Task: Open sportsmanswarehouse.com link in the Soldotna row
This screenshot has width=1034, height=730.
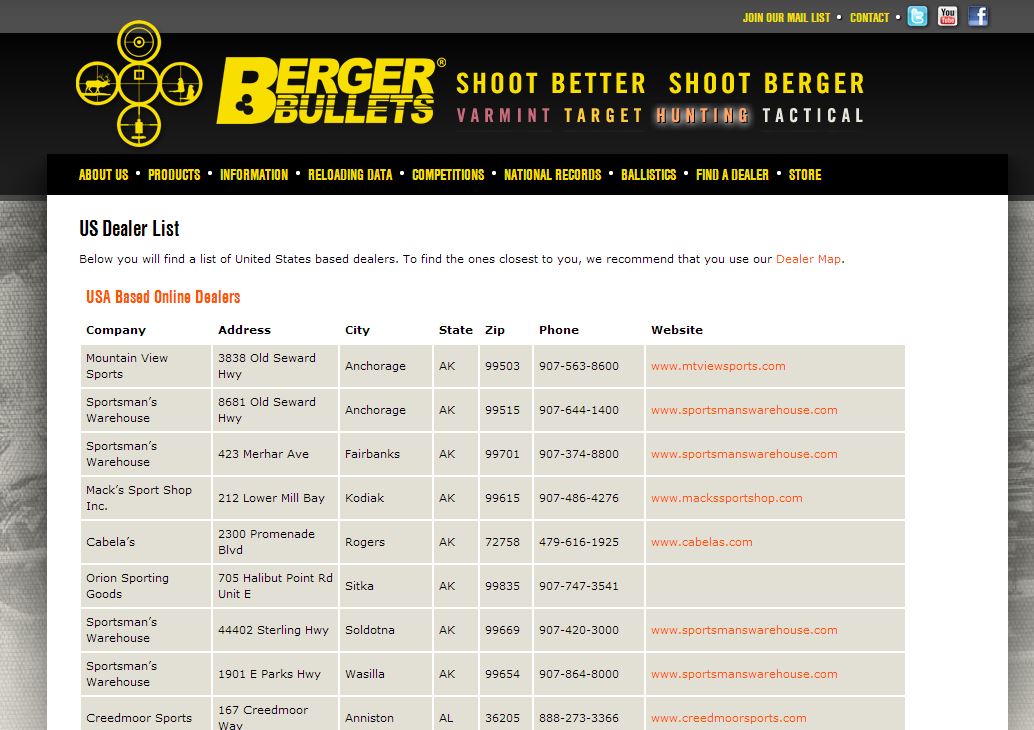Action: click(744, 630)
